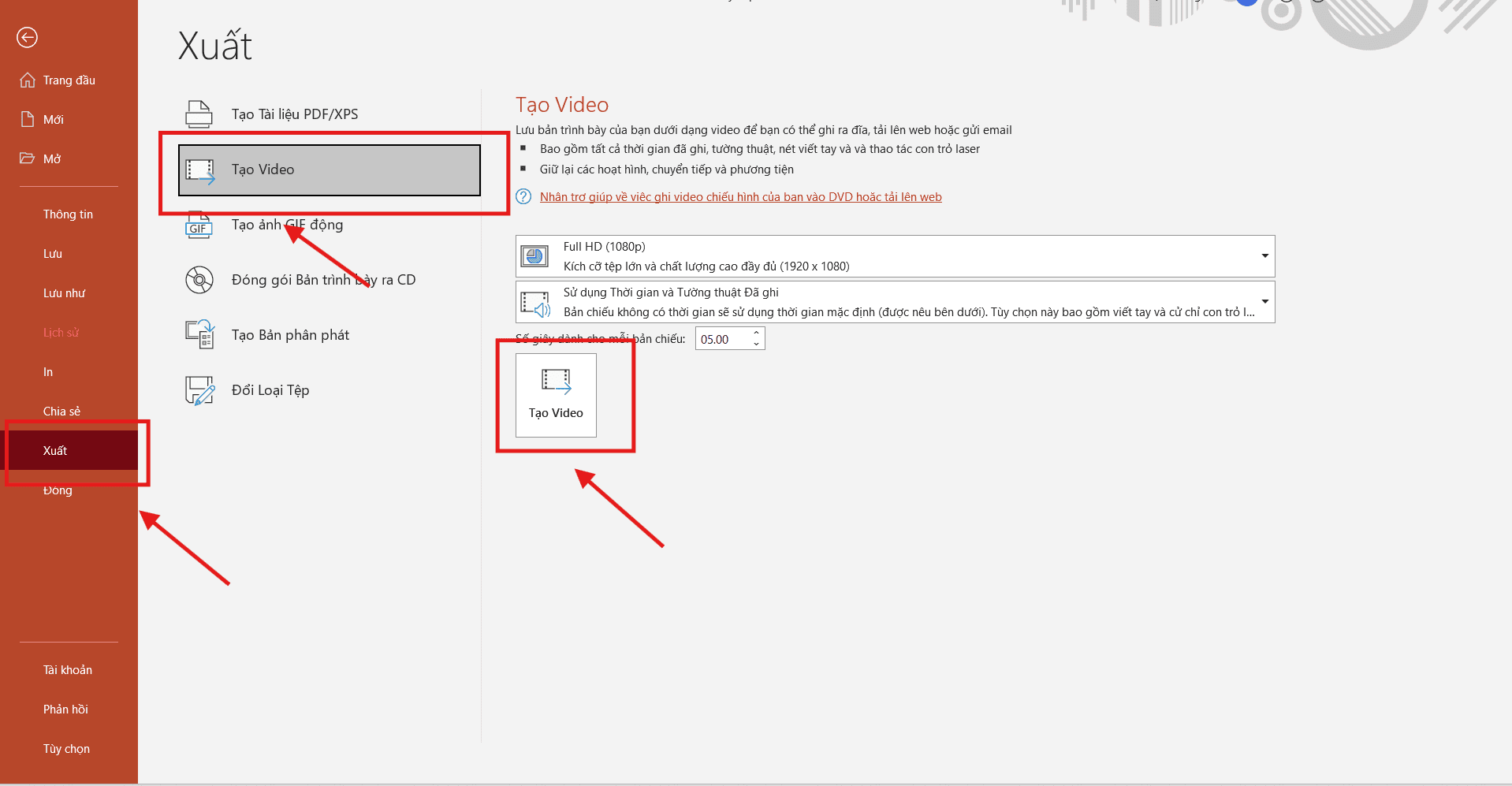Viewport: 1512px width, 786px height.
Task: Click the Đổi Loại Tệp icon
Action: tap(199, 390)
